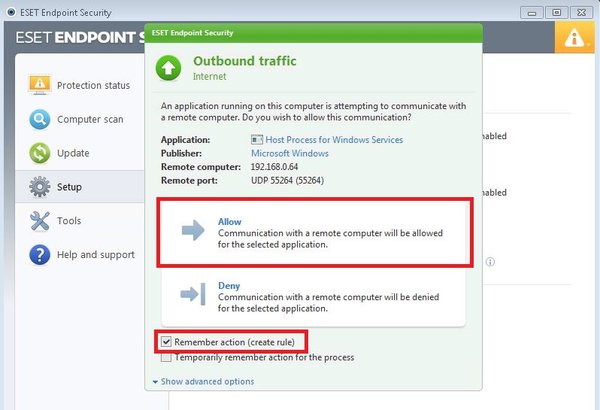600x410 pixels.
Task: Click the Deny blocked-arrow icon
Action: [x=193, y=294]
